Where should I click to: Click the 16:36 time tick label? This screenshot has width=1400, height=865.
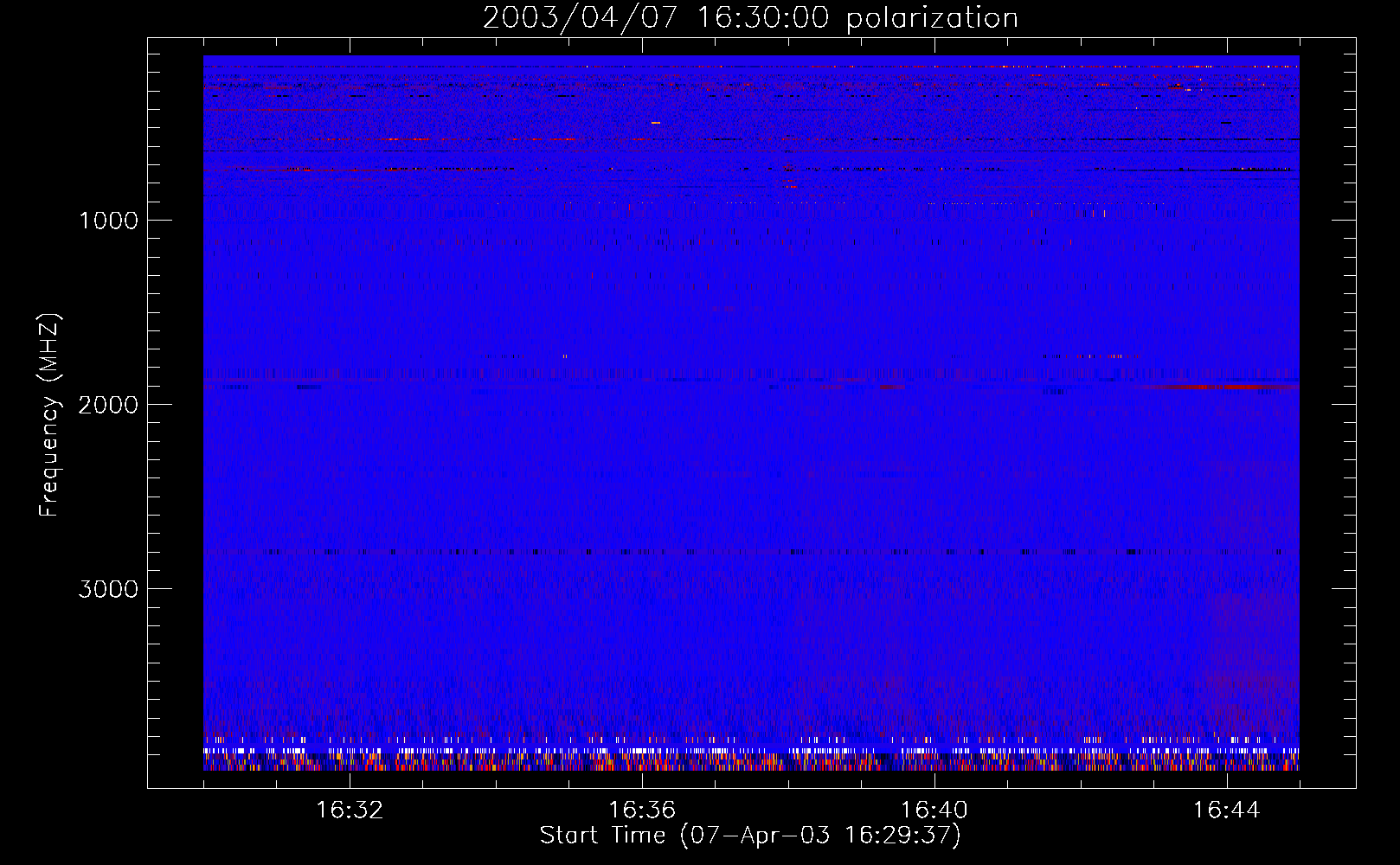click(x=642, y=811)
